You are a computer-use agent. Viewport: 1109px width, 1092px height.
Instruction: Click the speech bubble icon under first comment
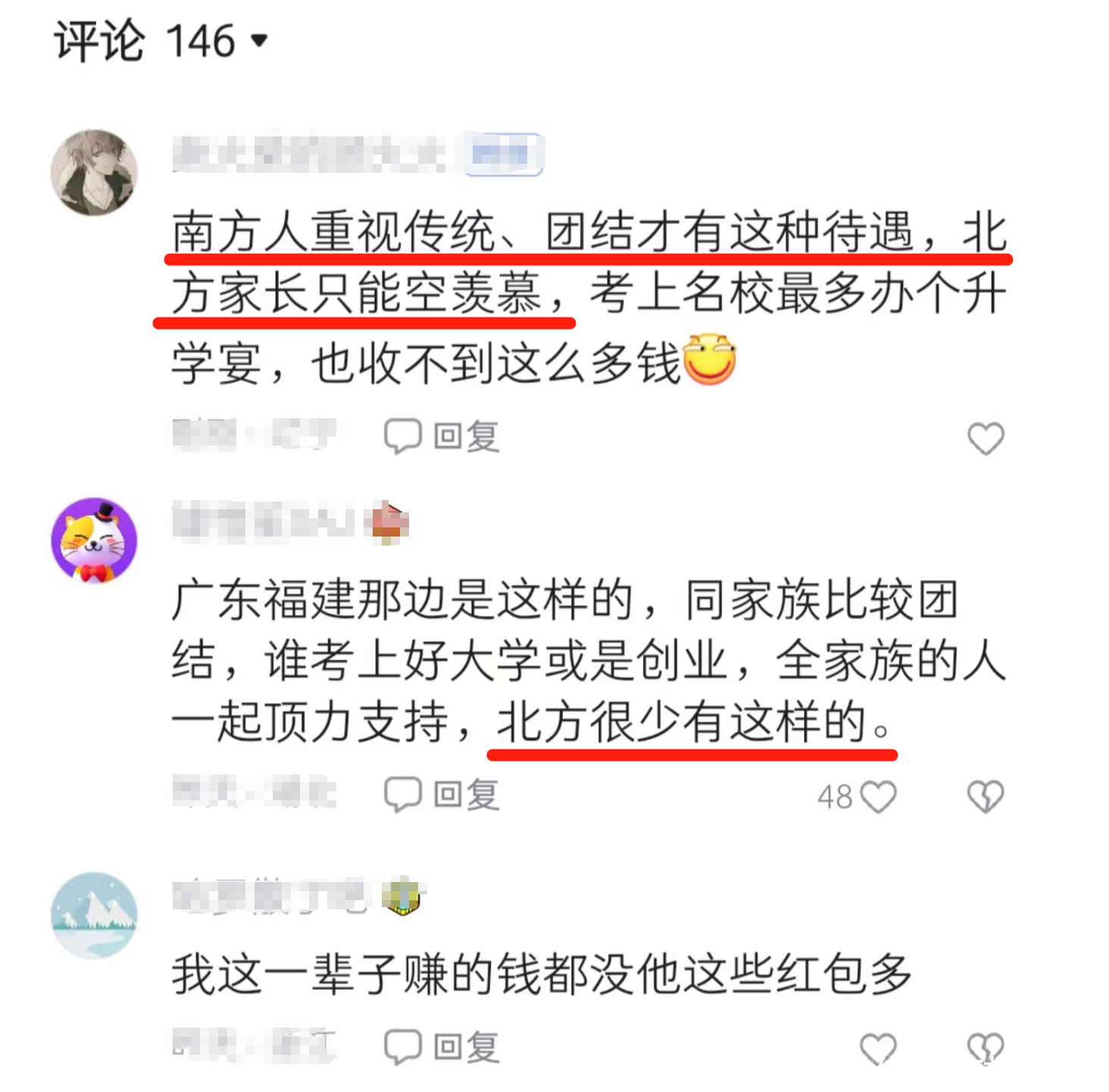[x=403, y=436]
